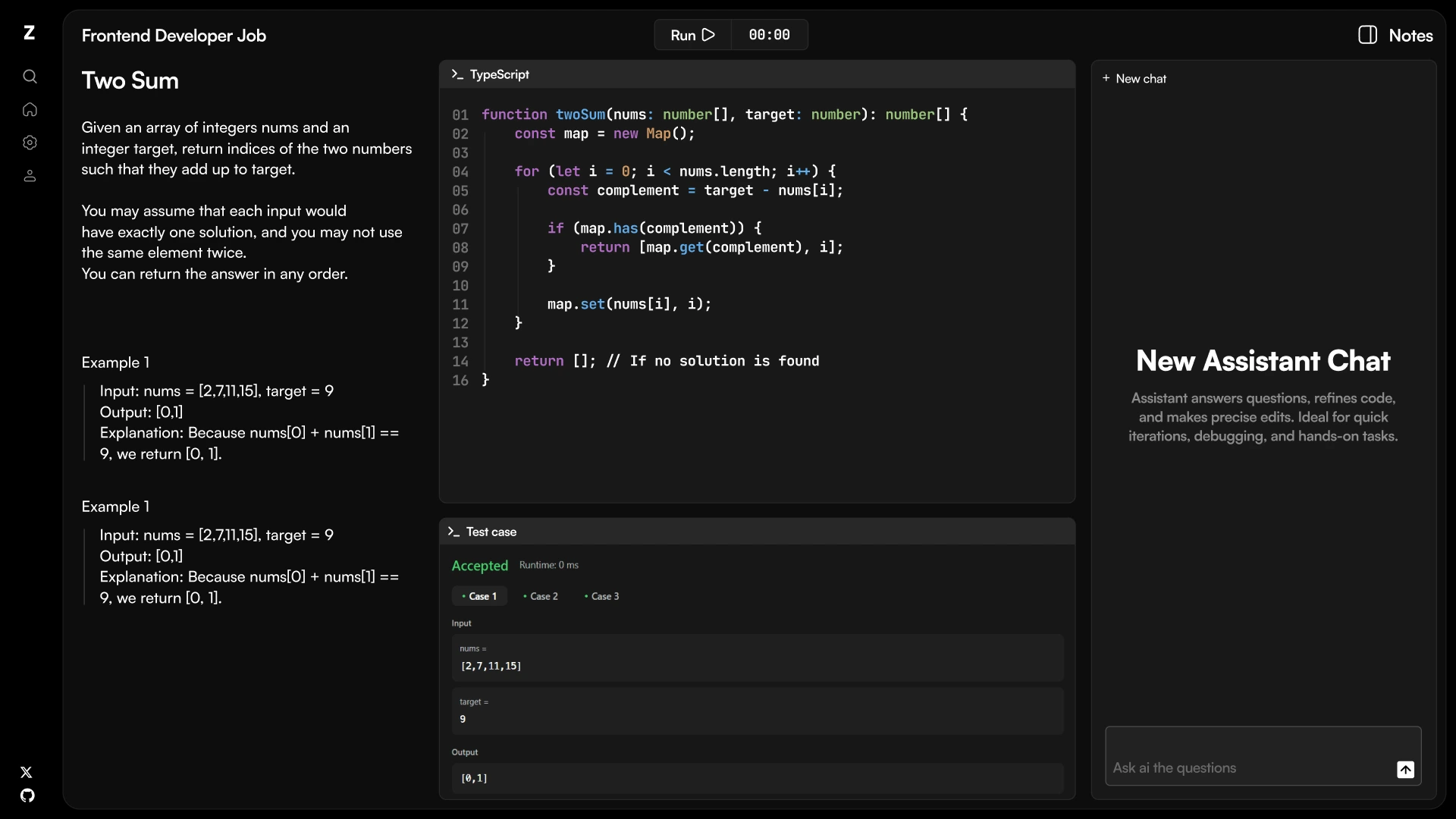Open settings gear in sidebar
Screen dimensions: 1456x819
(30, 143)
